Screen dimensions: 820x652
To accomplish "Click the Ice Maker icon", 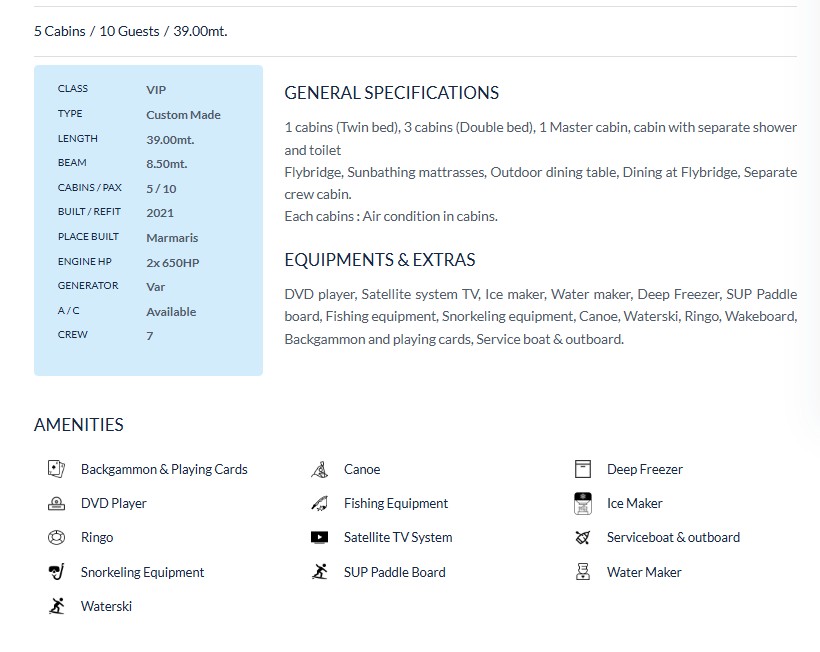I will (x=583, y=503).
